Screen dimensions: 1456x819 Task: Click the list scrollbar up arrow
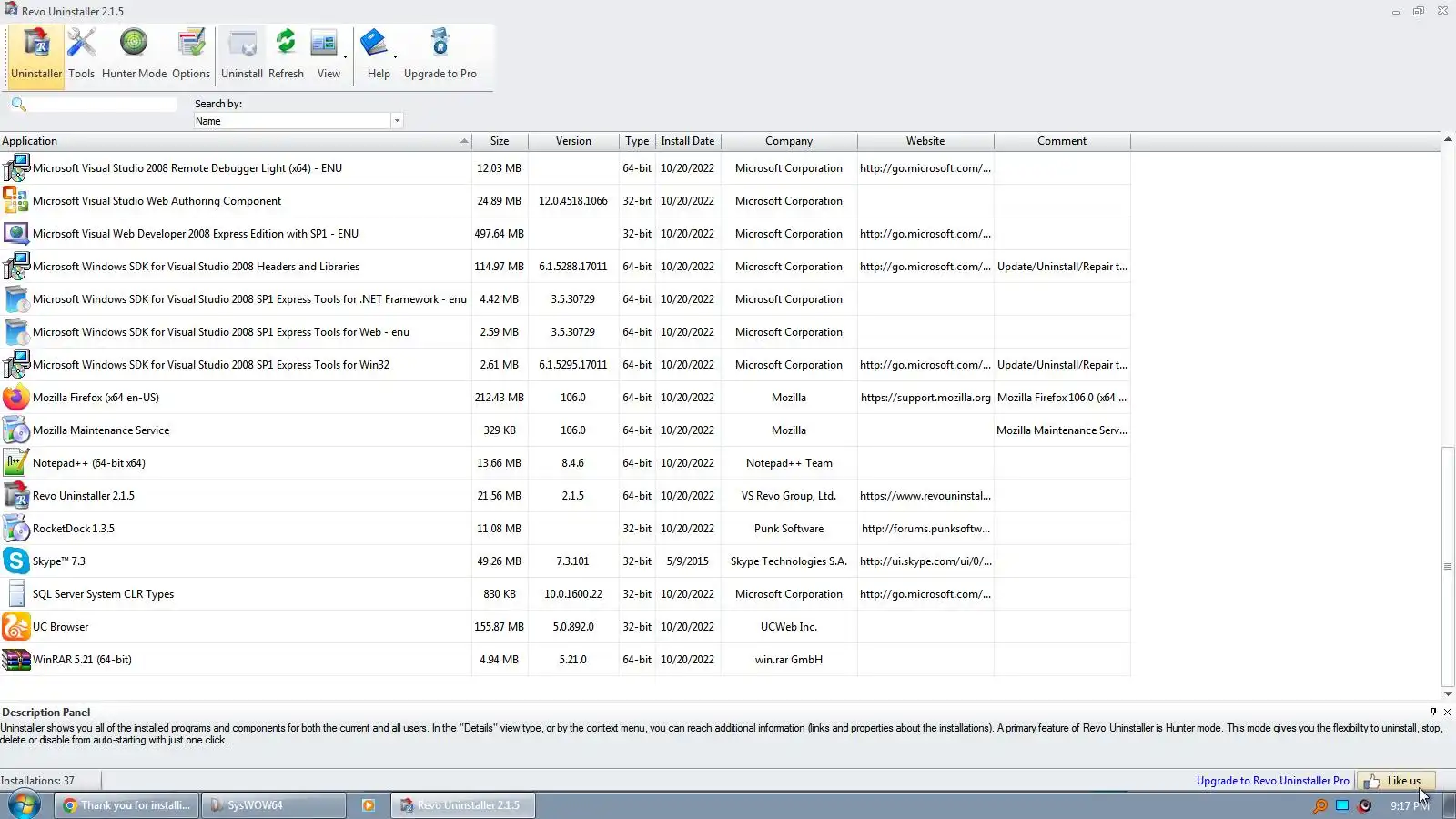[1448, 139]
